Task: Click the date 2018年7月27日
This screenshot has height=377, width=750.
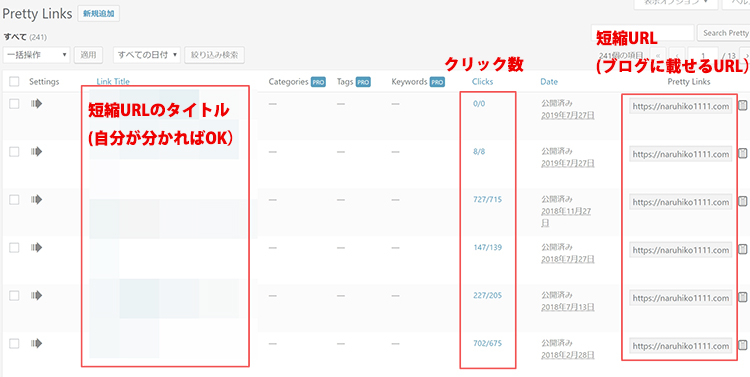Action: tap(568, 259)
